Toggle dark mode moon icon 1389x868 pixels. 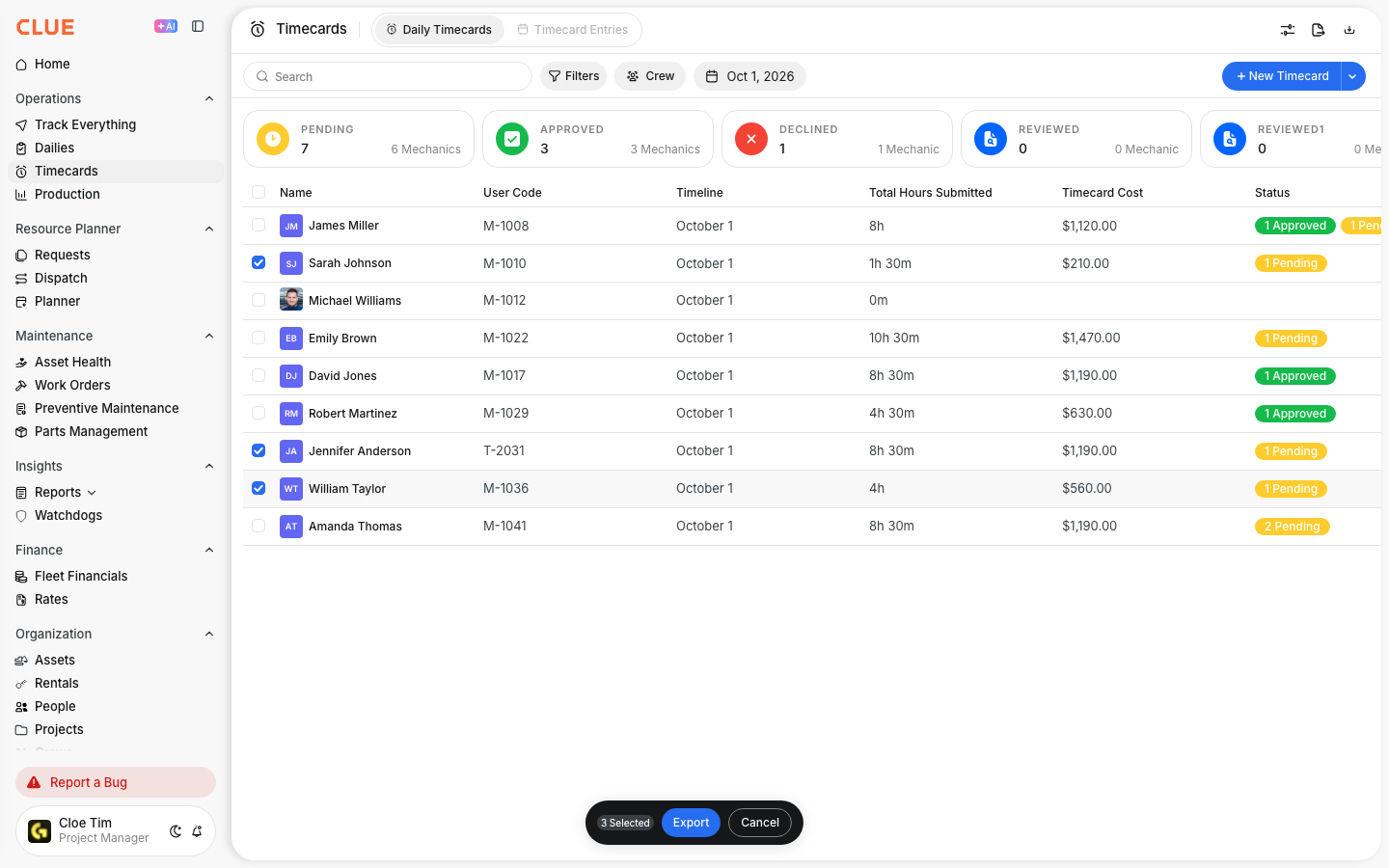tap(176, 831)
